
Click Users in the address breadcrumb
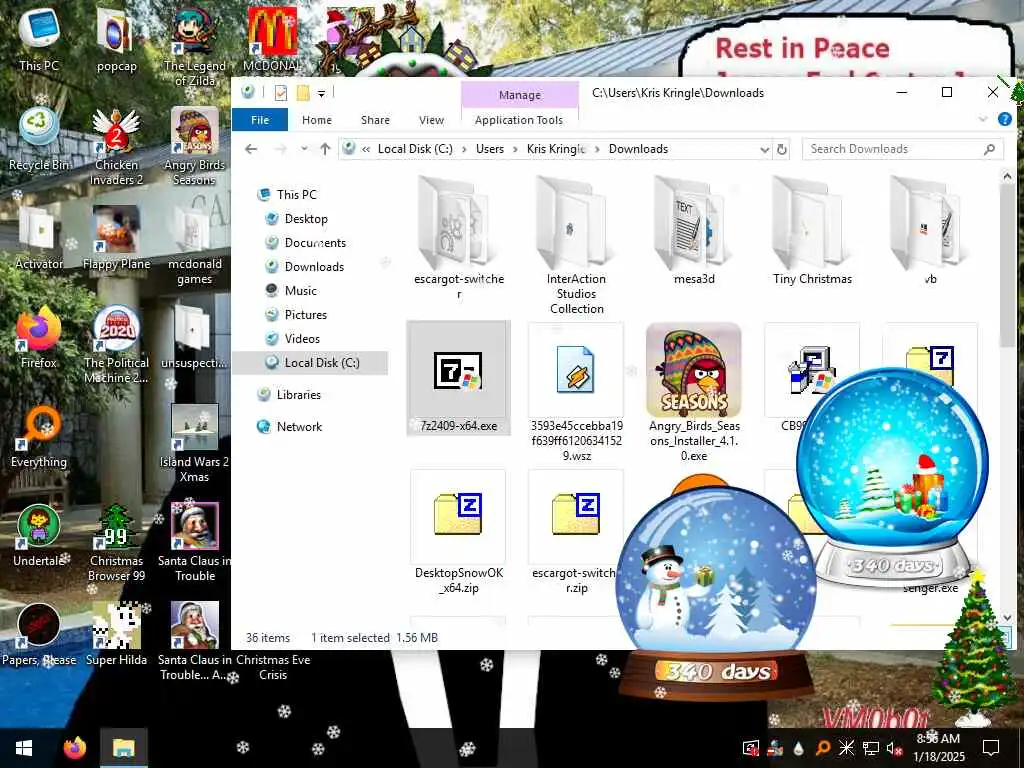(490, 149)
